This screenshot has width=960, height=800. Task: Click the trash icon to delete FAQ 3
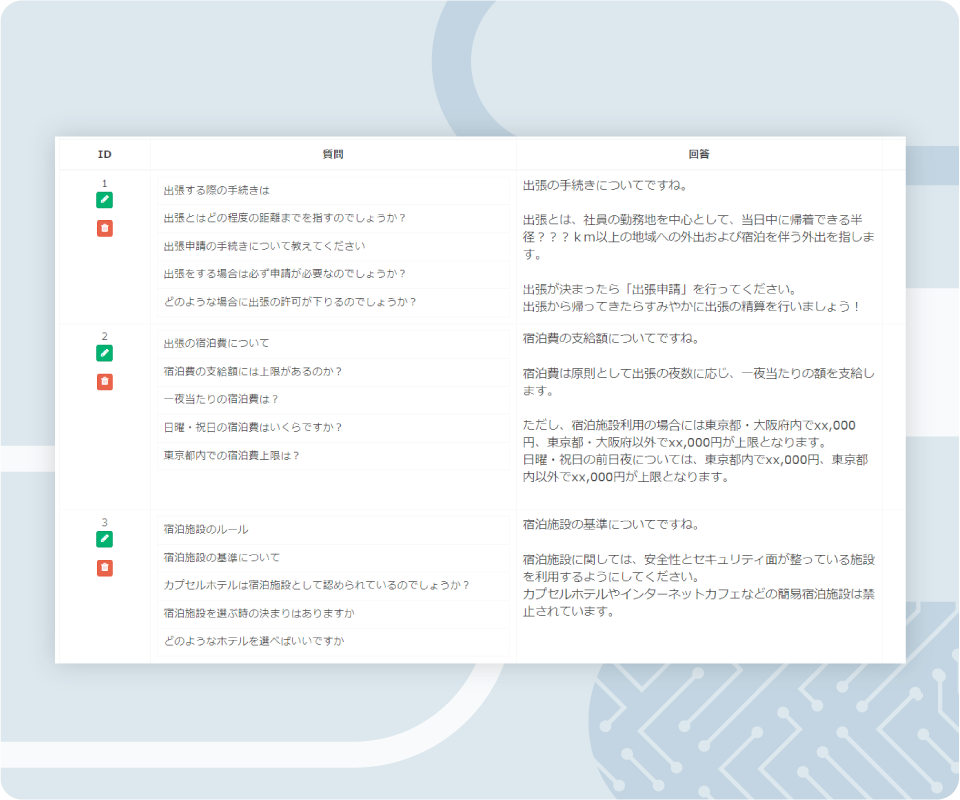(104, 568)
